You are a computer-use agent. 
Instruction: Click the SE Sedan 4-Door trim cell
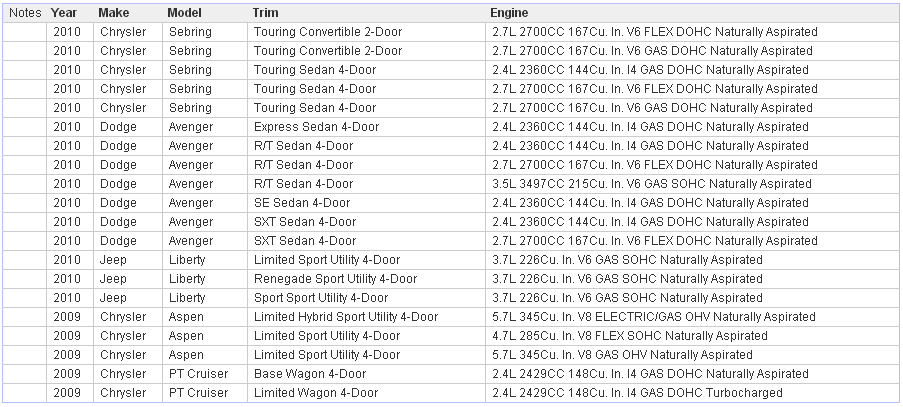click(x=302, y=203)
